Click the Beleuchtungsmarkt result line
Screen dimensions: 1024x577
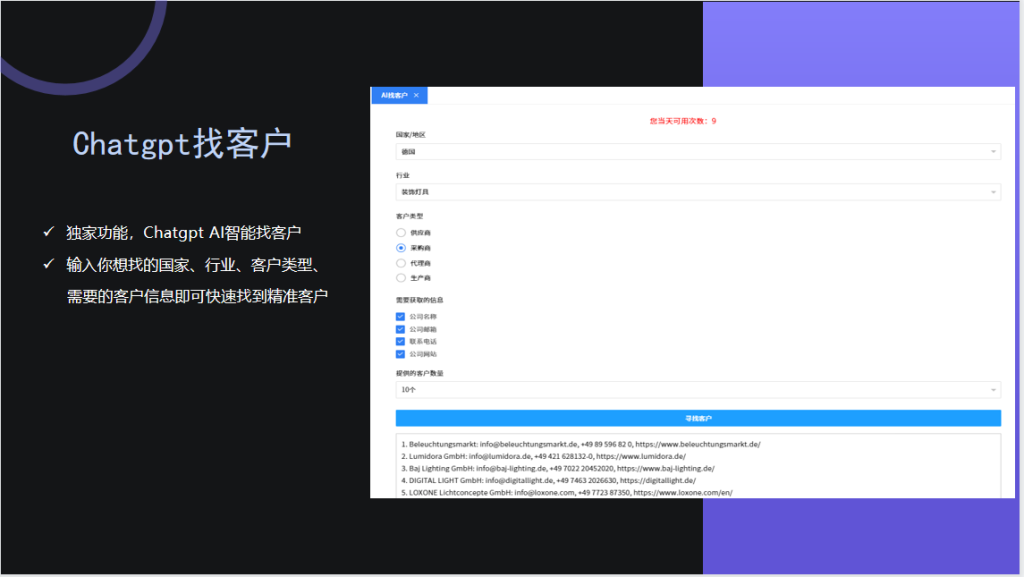click(x=581, y=443)
